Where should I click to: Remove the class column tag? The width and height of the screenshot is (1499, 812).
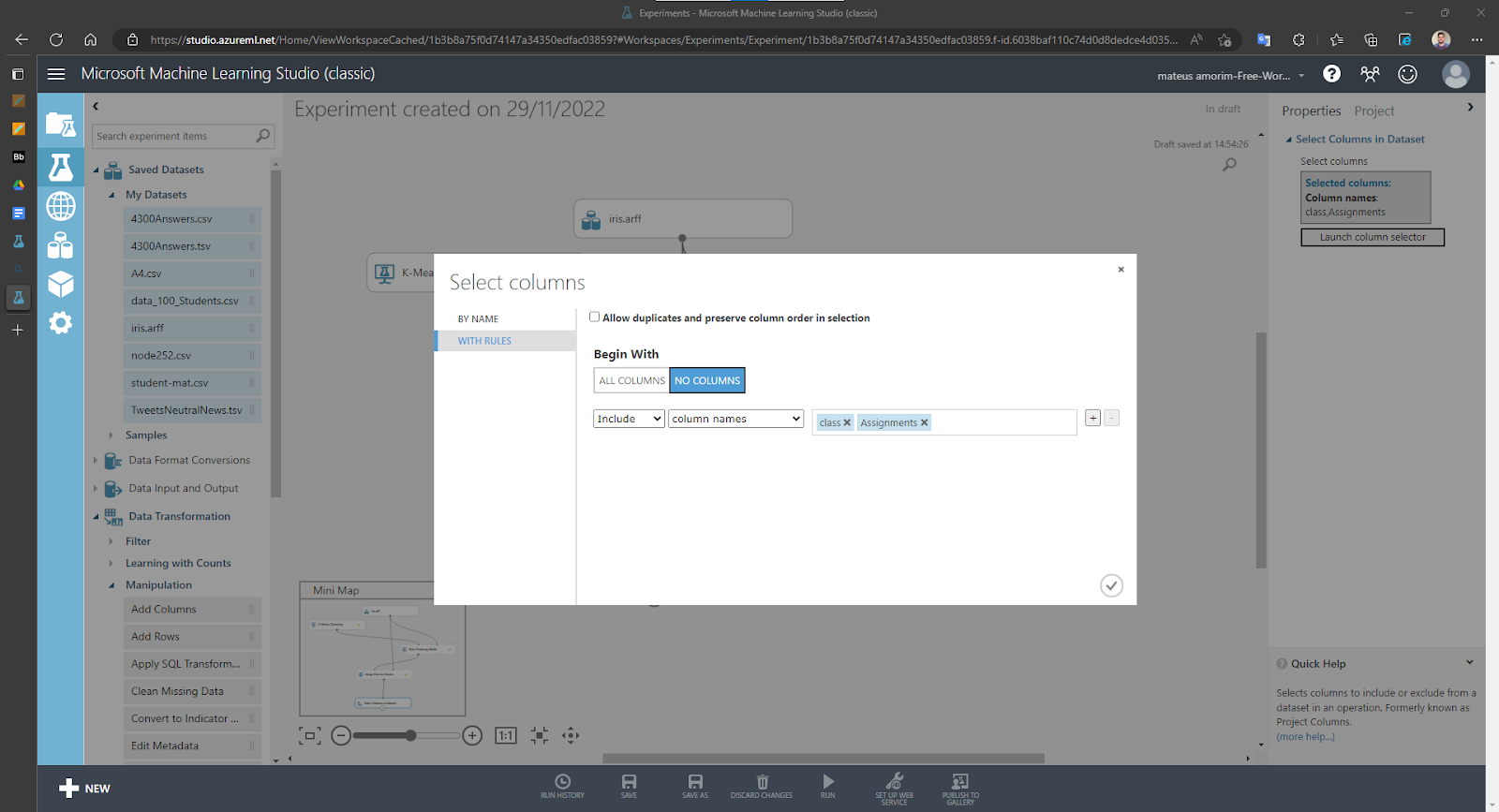click(x=847, y=422)
